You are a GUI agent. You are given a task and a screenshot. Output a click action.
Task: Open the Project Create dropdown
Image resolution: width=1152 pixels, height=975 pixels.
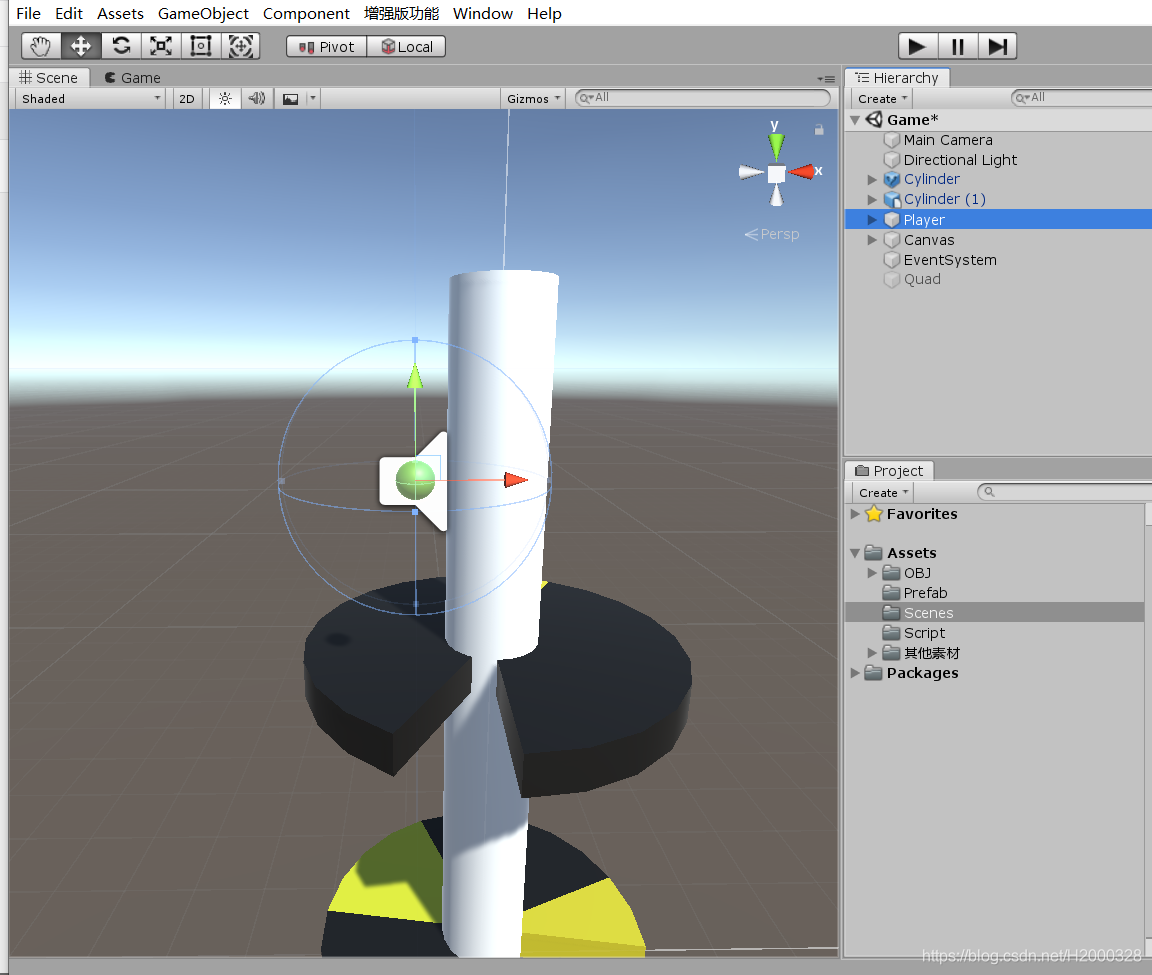[884, 492]
